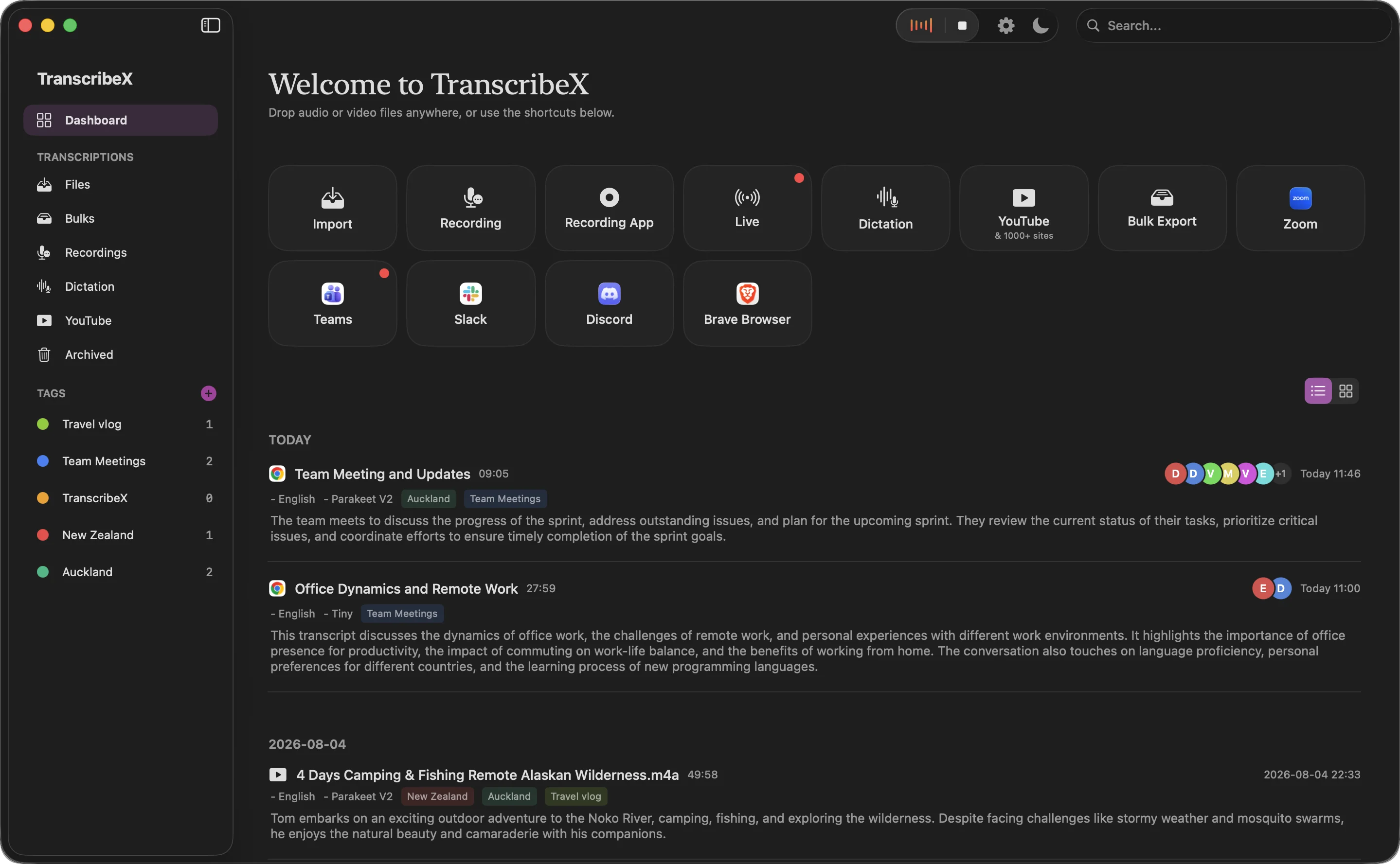Screen dimensions: 1400x864
Task: Open Office Dynamics and Remote Work transcript
Action: 406,589
